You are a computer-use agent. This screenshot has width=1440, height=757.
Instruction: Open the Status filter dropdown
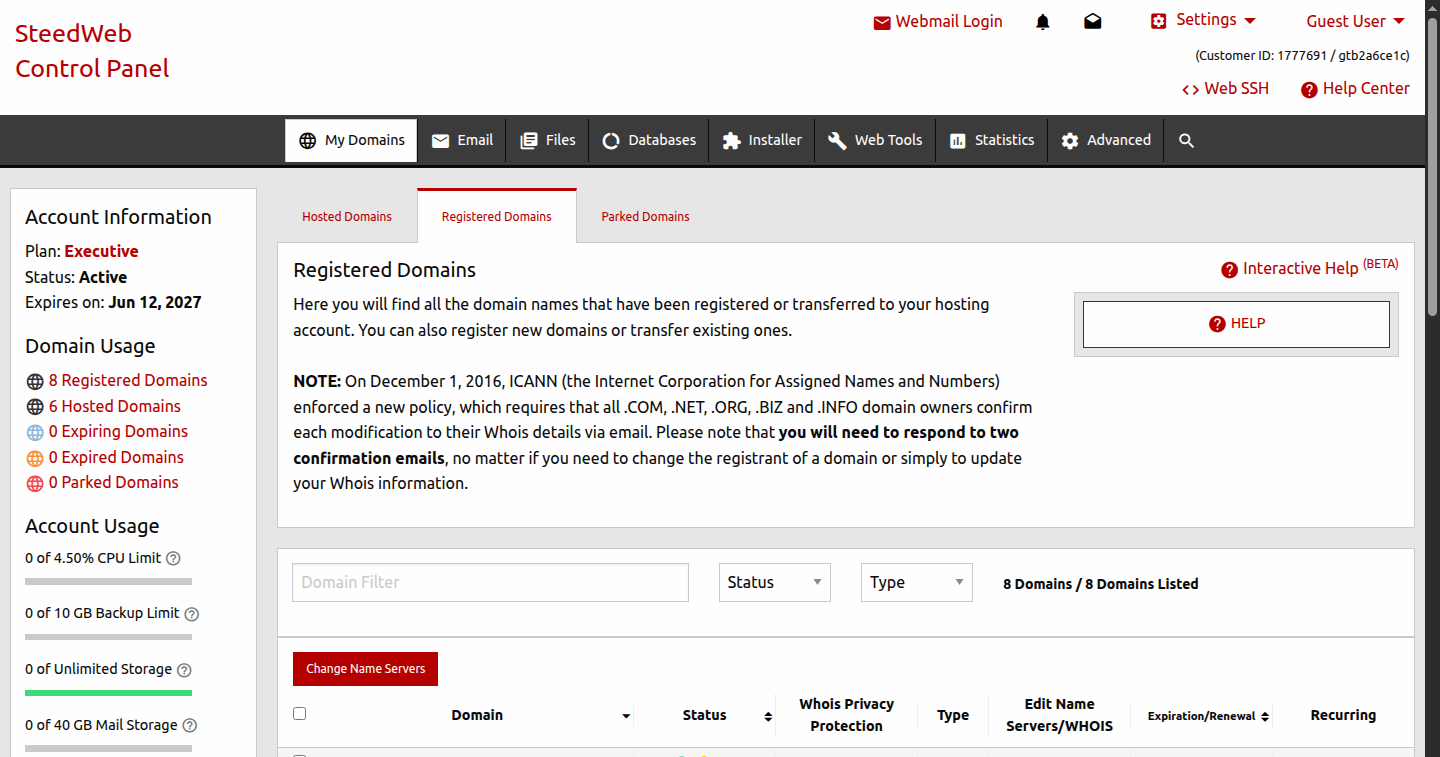(775, 582)
